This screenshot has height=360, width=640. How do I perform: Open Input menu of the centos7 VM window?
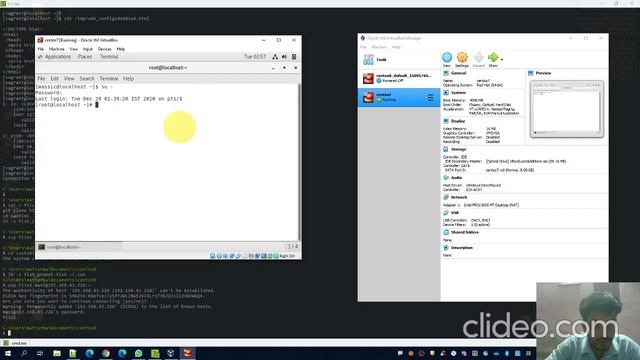coord(88,49)
